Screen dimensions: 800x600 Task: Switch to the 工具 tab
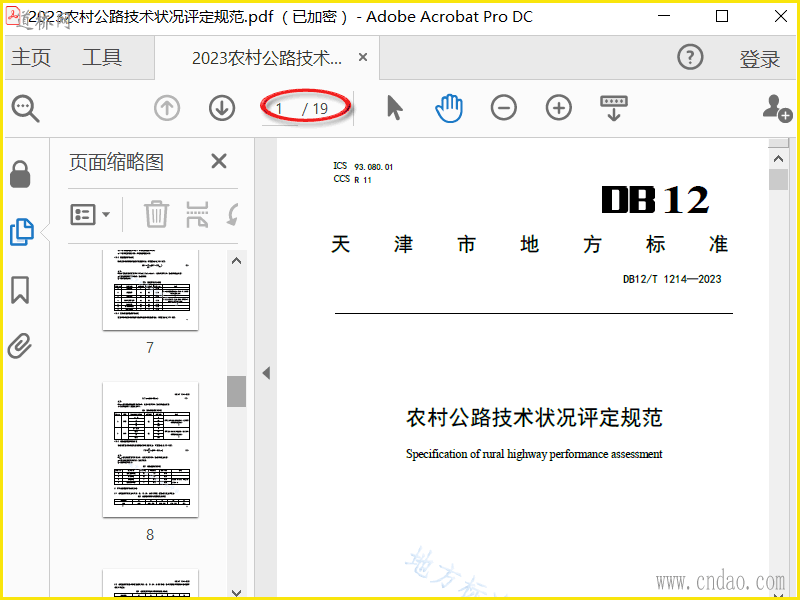[102, 57]
